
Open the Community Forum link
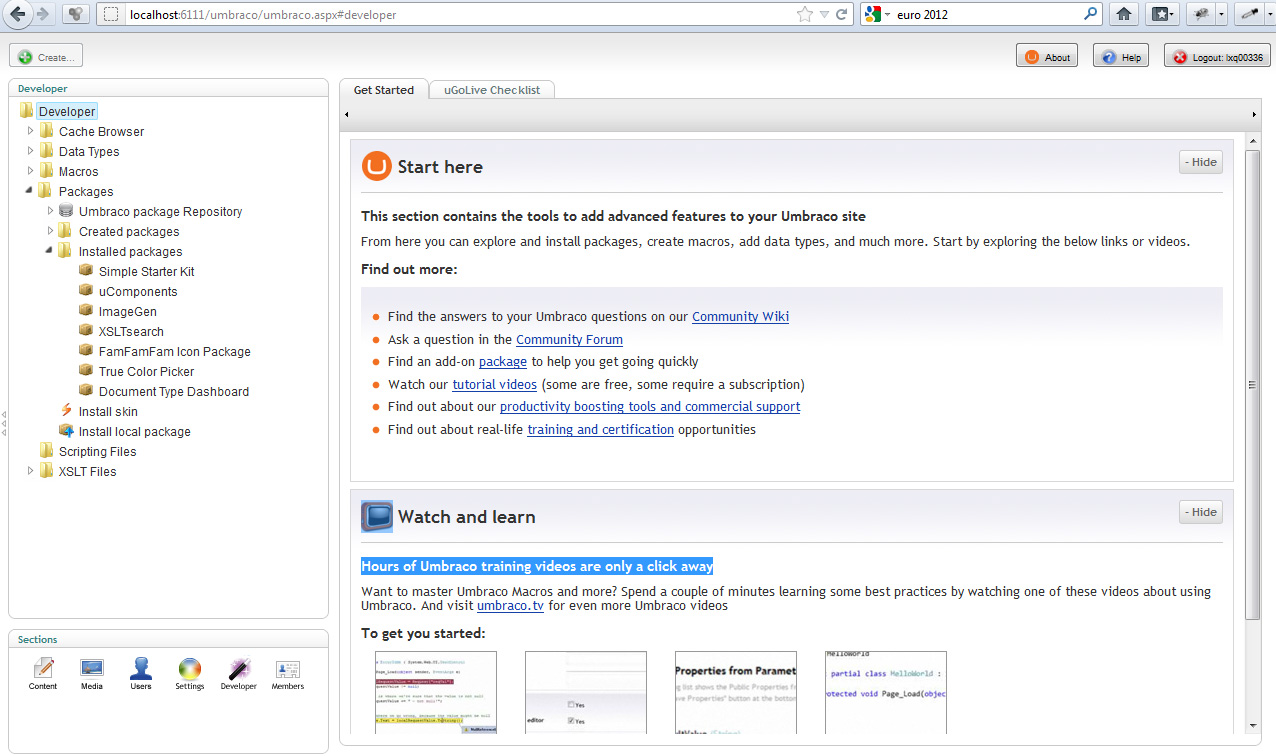569,339
